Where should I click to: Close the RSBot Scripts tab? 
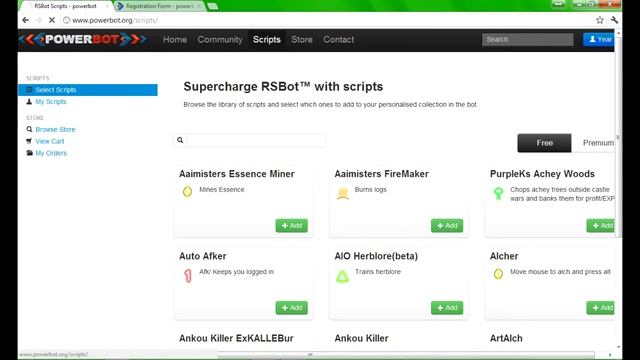point(108,6)
